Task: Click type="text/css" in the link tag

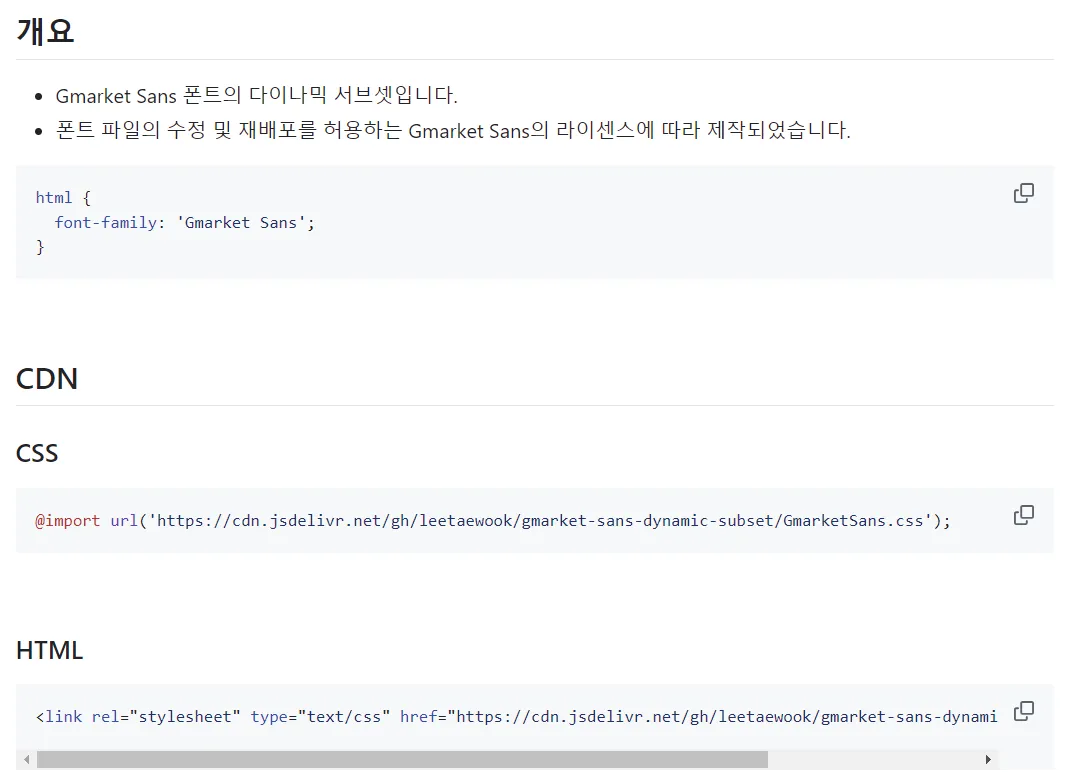Action: [x=320, y=717]
